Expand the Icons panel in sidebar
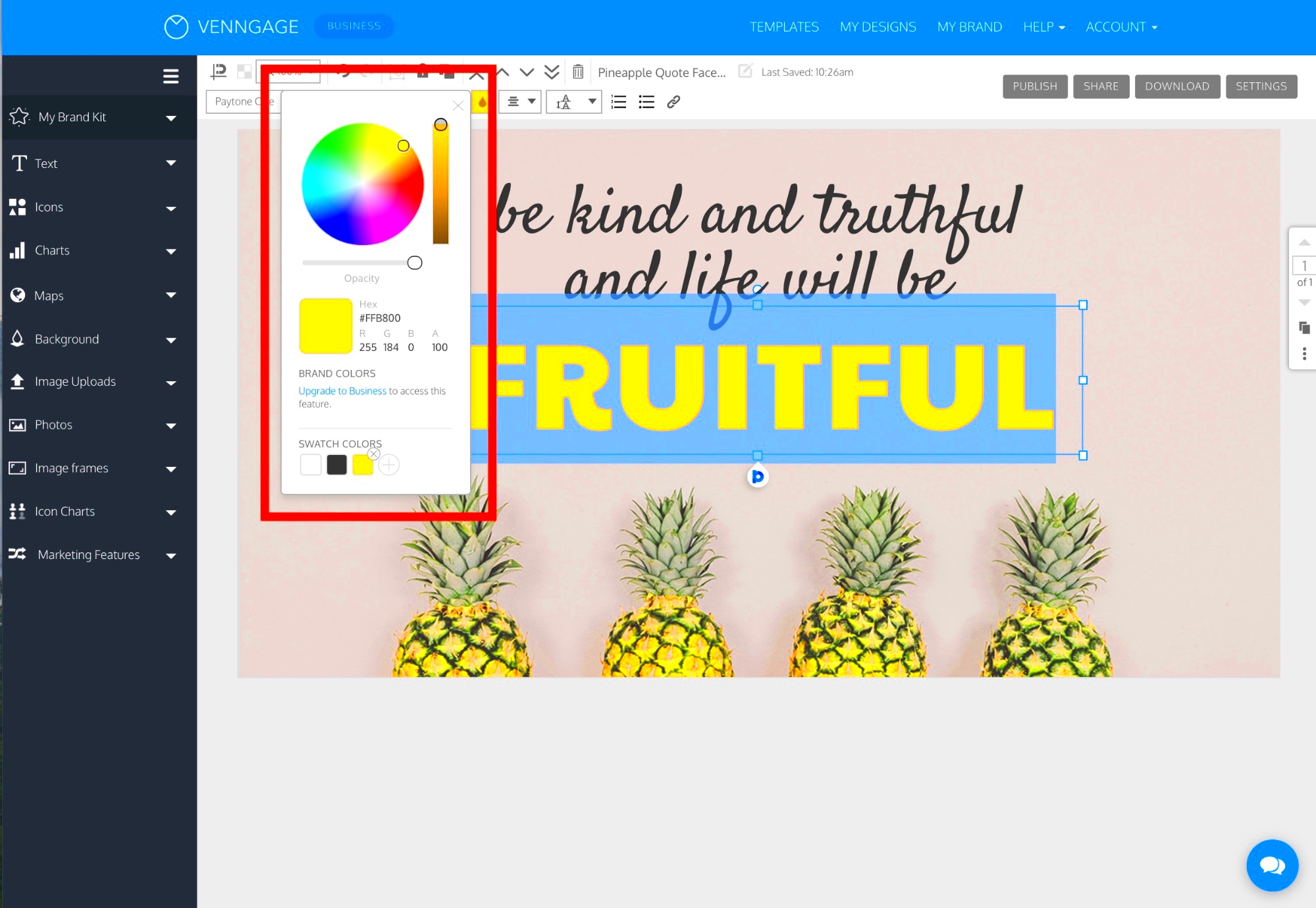The width and height of the screenshot is (1316, 908). (170, 207)
